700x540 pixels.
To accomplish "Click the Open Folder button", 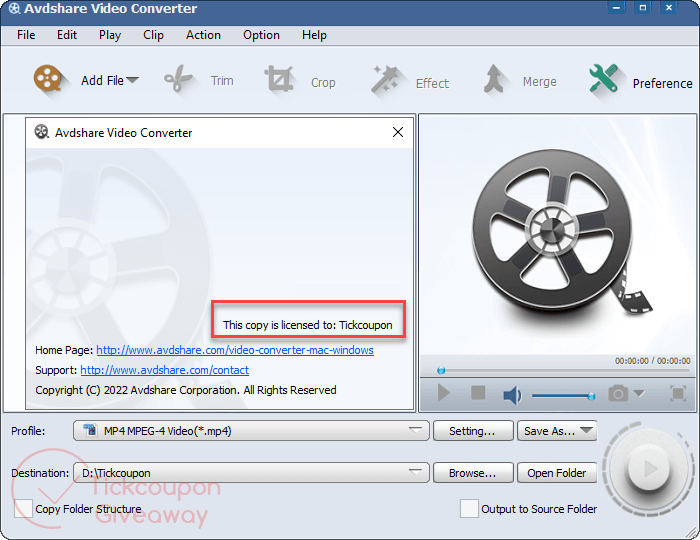I will [x=557, y=473].
